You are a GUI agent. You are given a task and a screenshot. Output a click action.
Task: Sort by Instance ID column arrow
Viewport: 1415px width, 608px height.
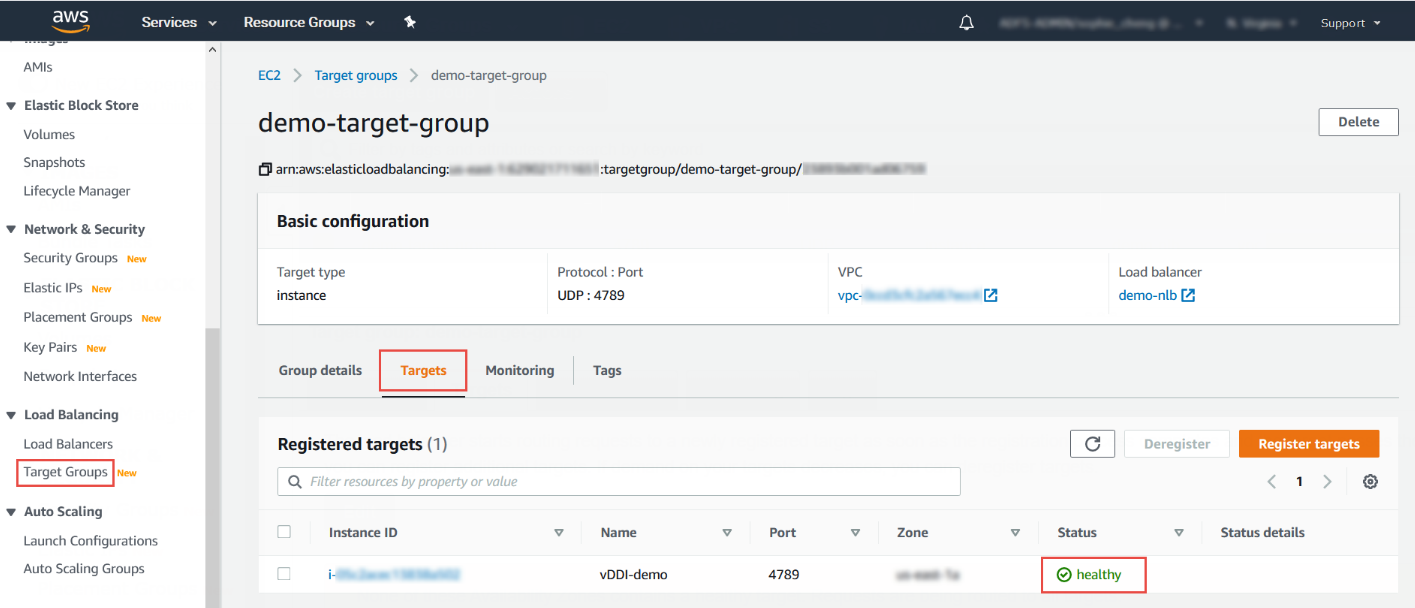point(559,533)
